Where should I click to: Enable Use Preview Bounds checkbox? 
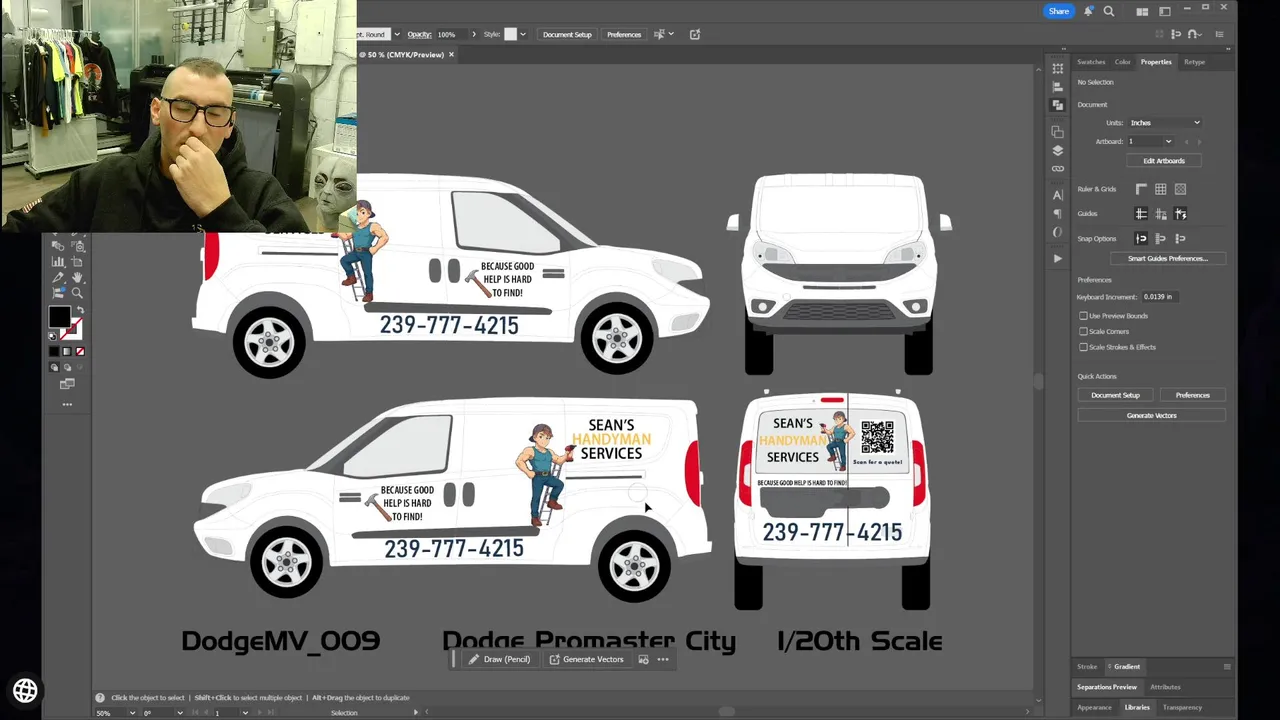[x=1083, y=316]
